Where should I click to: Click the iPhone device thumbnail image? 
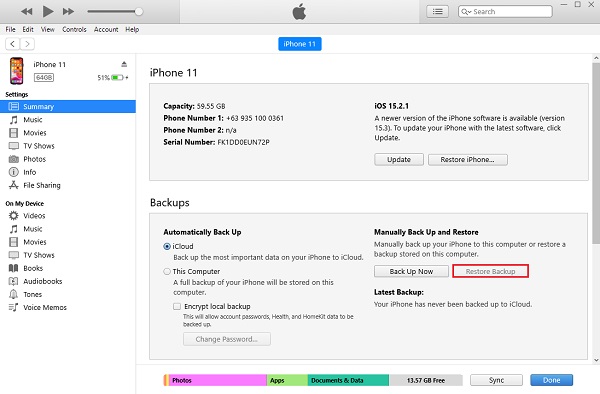point(16,71)
